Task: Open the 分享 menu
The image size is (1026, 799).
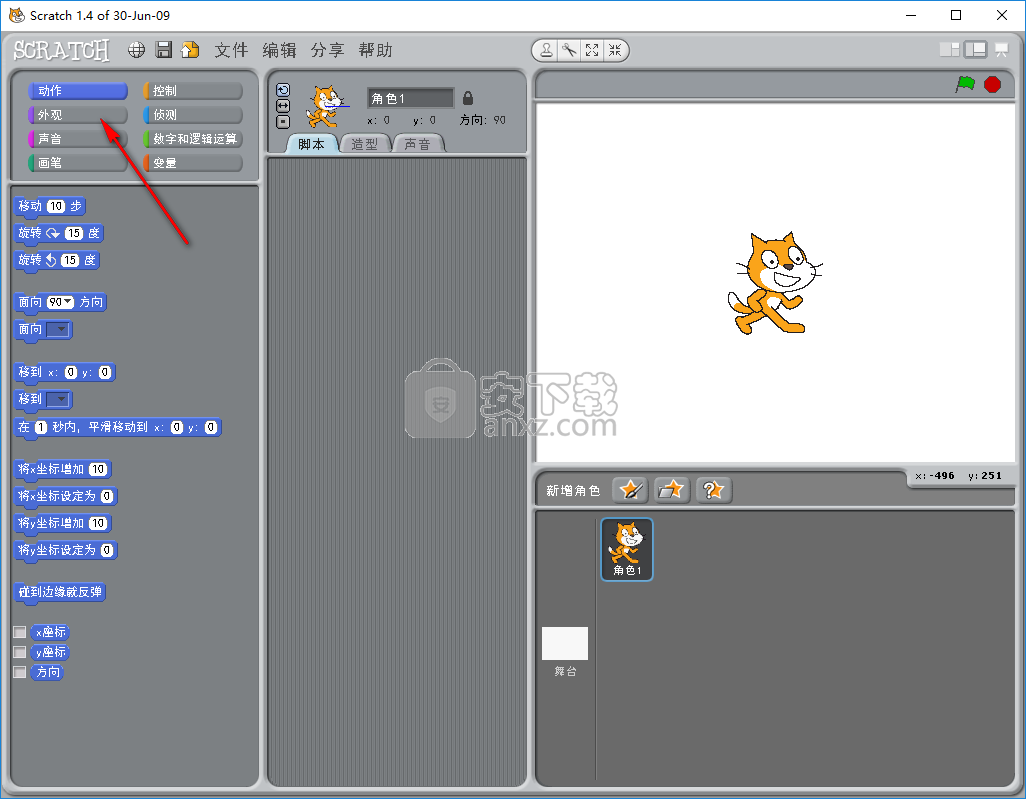Action: click(x=327, y=50)
